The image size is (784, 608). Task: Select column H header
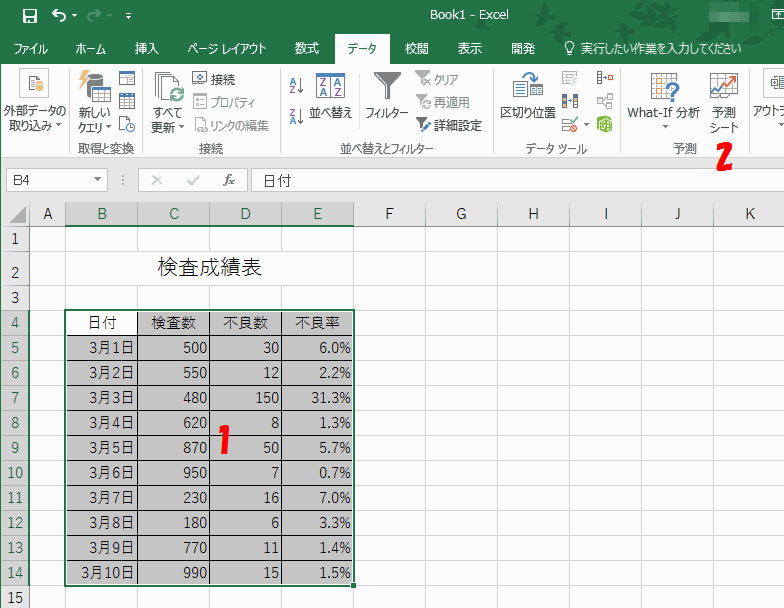pos(534,214)
